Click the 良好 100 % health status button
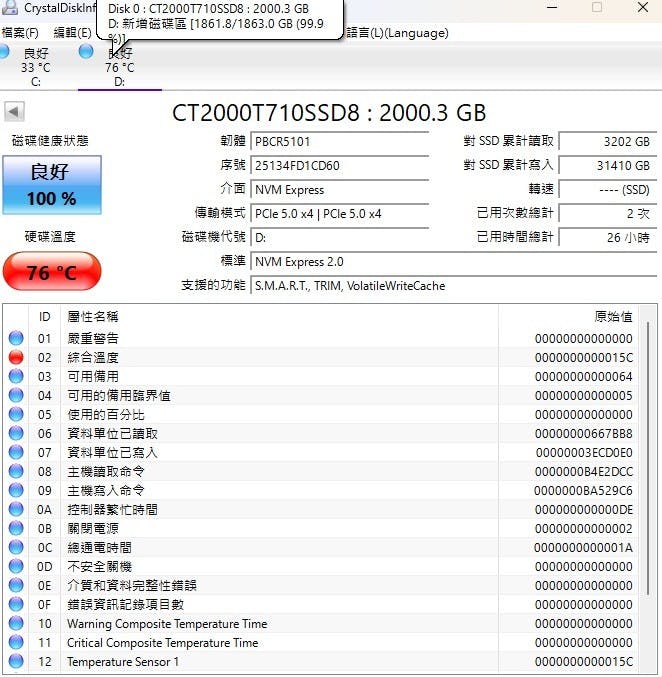Screen dimensions: 662x677 pyautogui.click(x=52, y=185)
